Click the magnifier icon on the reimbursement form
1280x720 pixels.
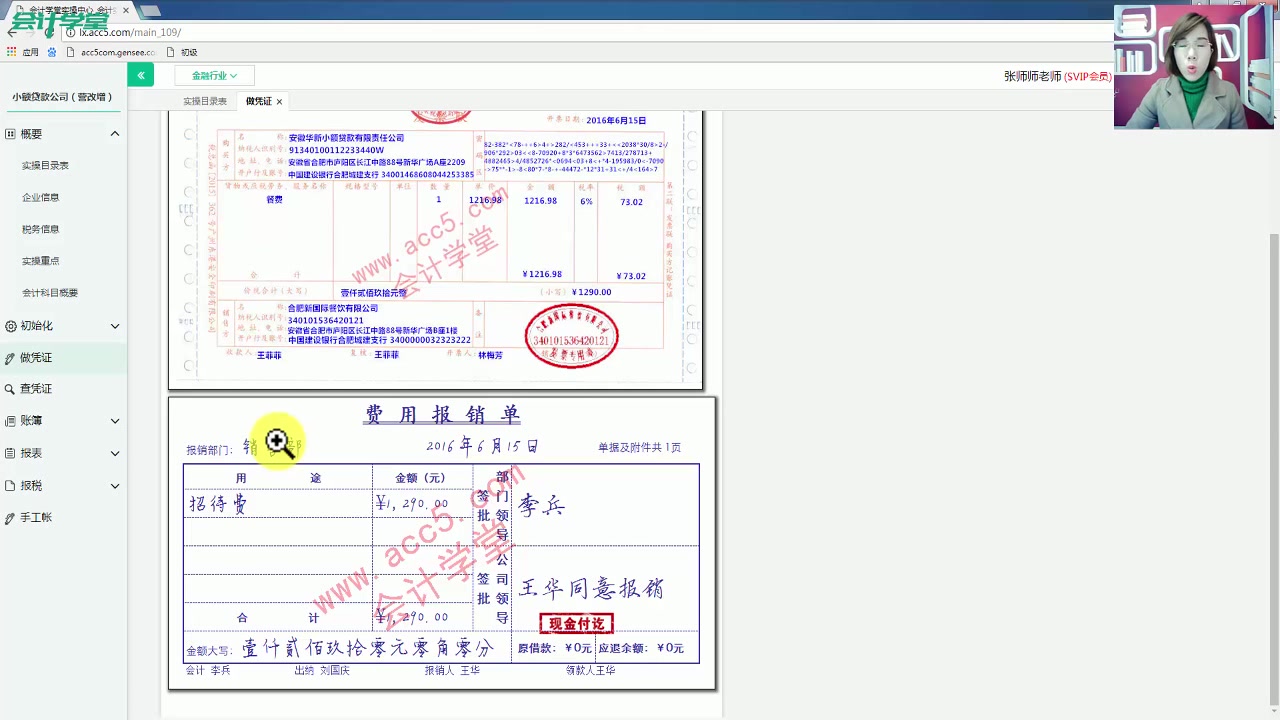279,442
